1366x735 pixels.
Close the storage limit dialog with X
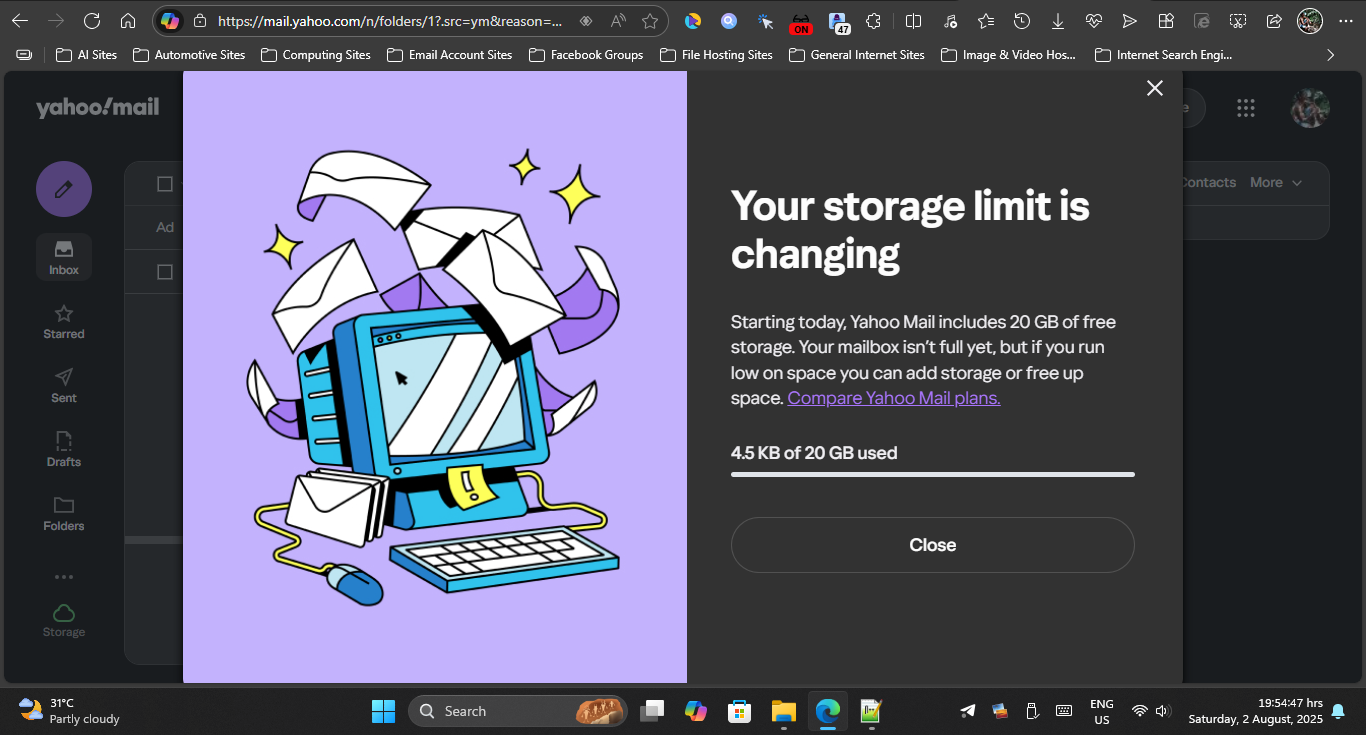(x=1155, y=88)
